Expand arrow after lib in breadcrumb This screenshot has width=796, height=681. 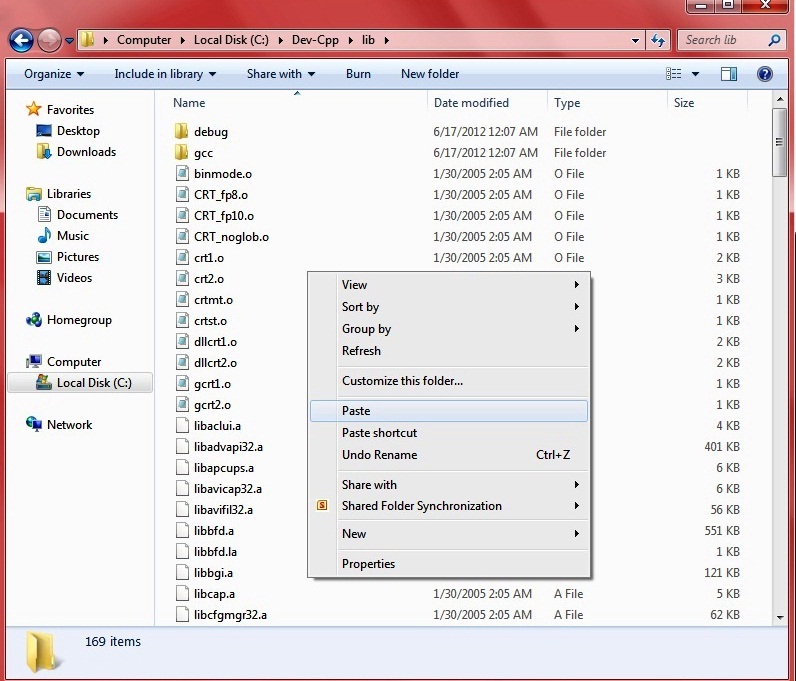point(386,40)
